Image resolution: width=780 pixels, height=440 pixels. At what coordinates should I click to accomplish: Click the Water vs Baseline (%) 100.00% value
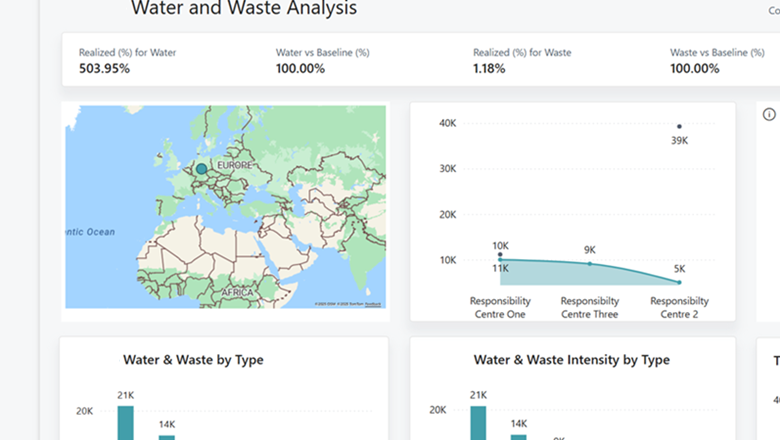pyautogui.click(x=300, y=69)
